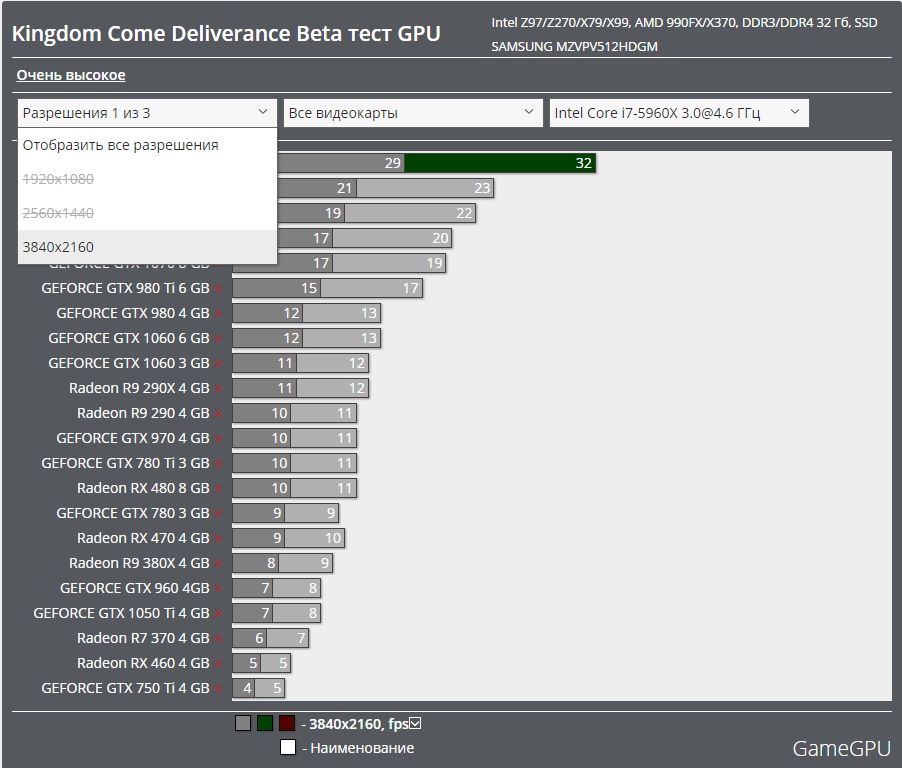This screenshot has width=902, height=768.
Task: Remove Radeon RX 460 4 GB row
Action: [219, 664]
